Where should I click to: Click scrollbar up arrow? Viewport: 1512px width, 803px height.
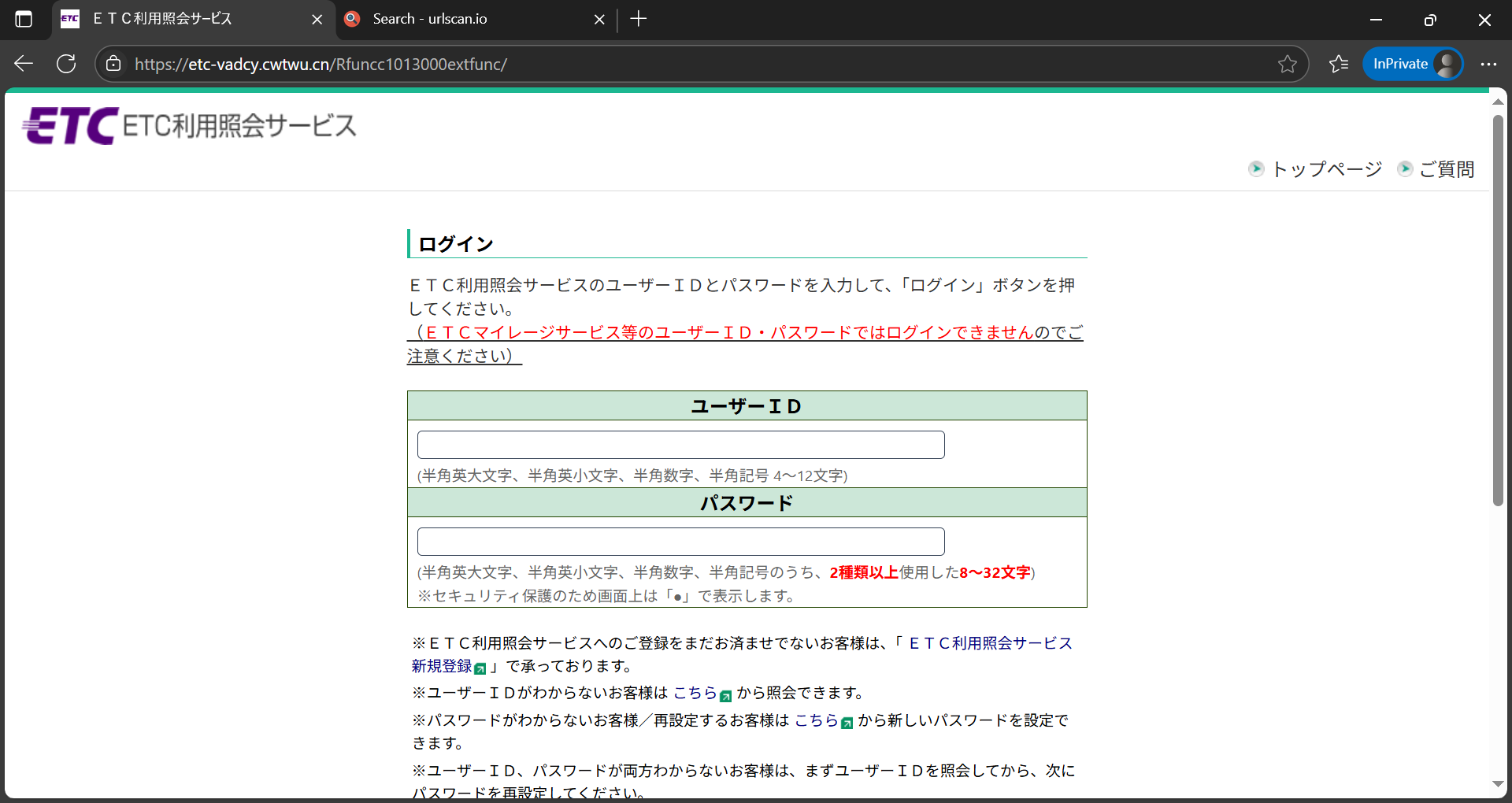pos(1498,102)
